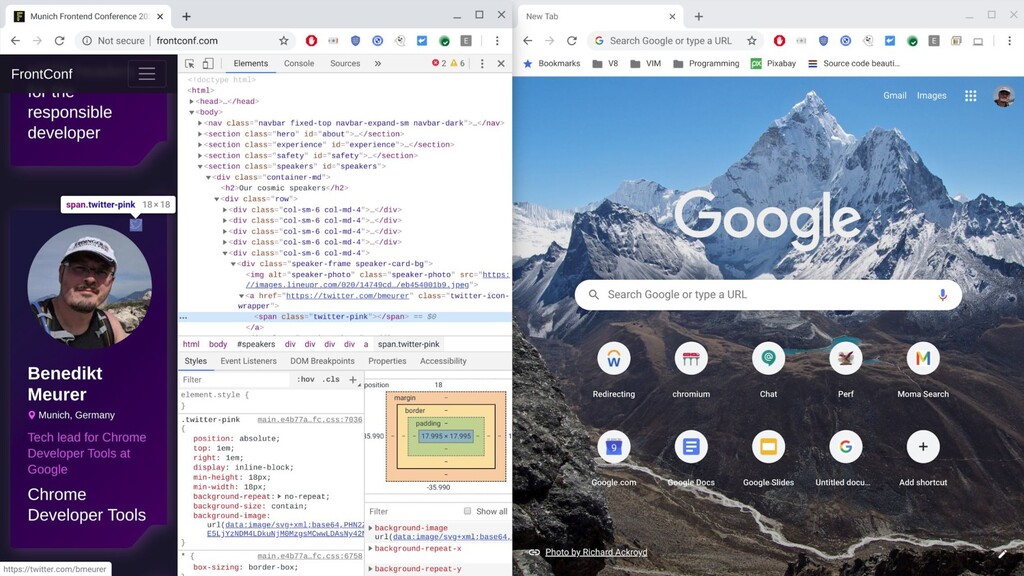Click the red error count badge in DevTools
Image resolution: width=1024 pixels, height=576 pixels.
click(x=439, y=63)
